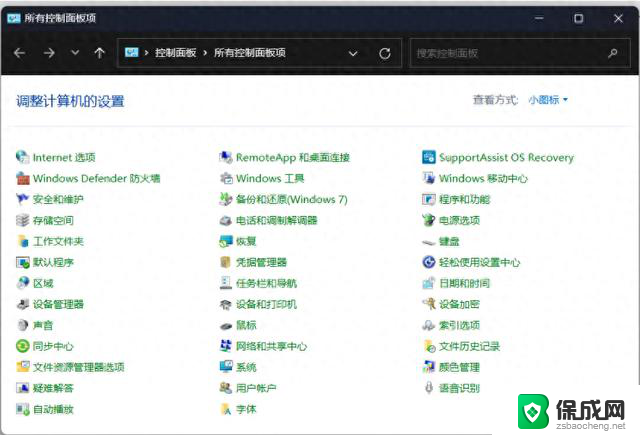Open the 电源选项 link

point(460,220)
